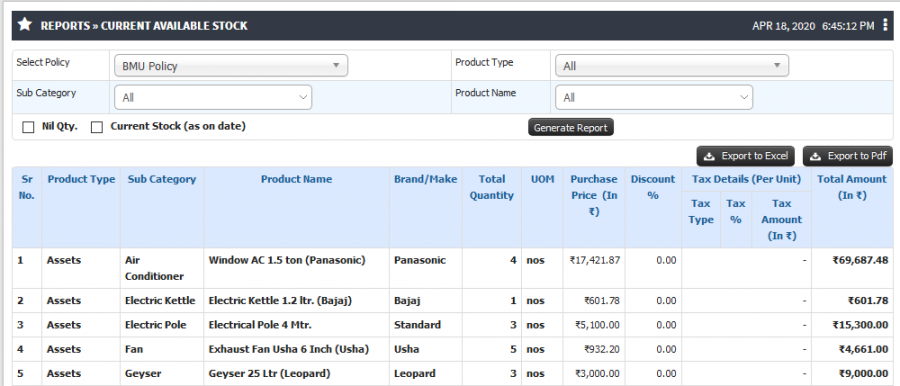Click the download icon on Export to Excel
900x386 pixels.
click(x=709, y=156)
